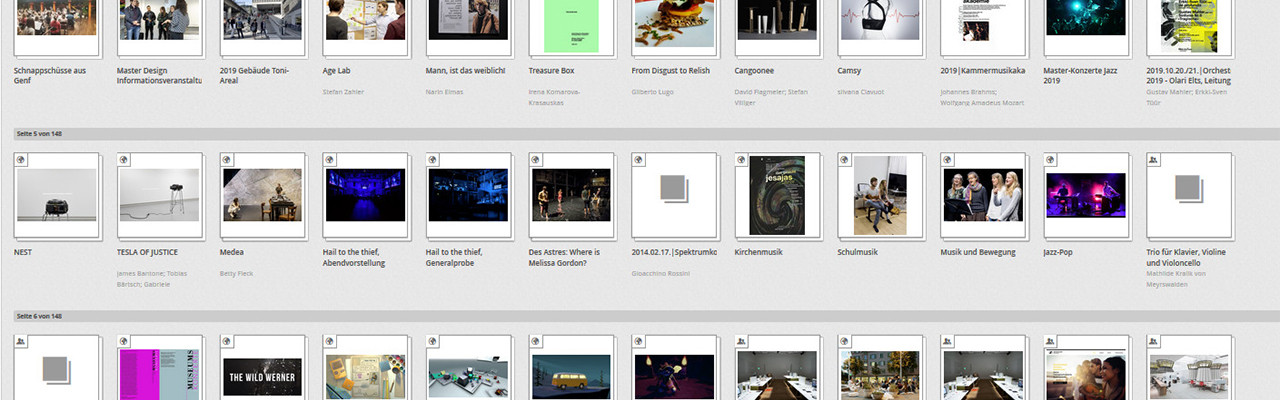
Task: Click author Gioacchino Rossini under Spektrumkonzert
Action: click(660, 273)
